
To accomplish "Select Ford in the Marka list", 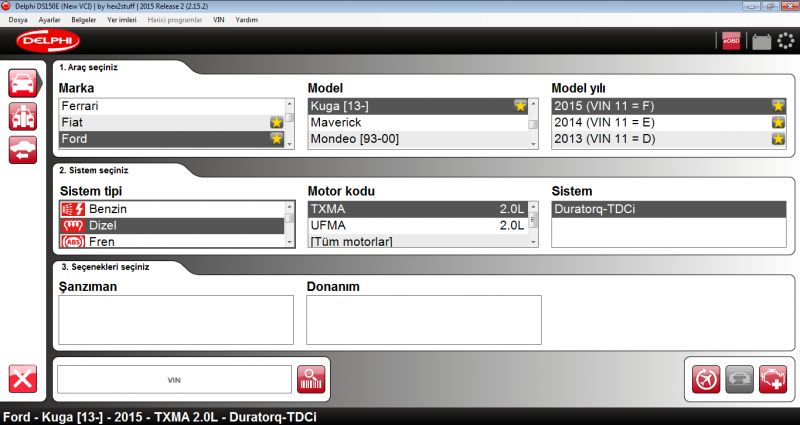I will click(x=172, y=139).
